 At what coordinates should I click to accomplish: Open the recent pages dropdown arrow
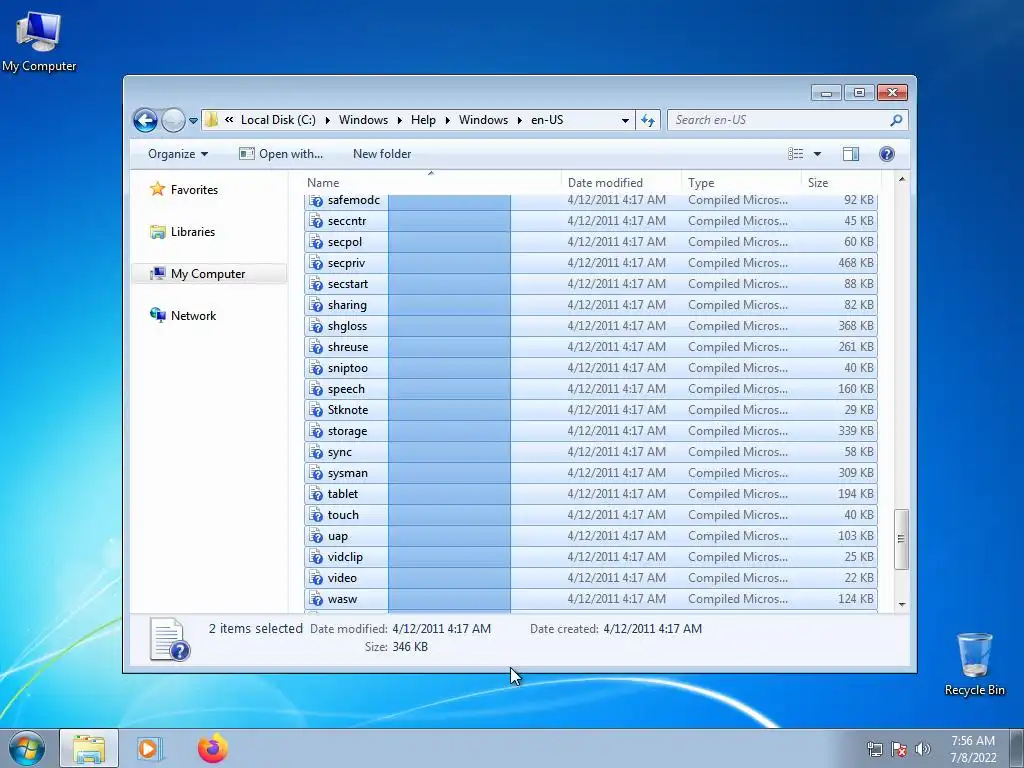coord(193,121)
